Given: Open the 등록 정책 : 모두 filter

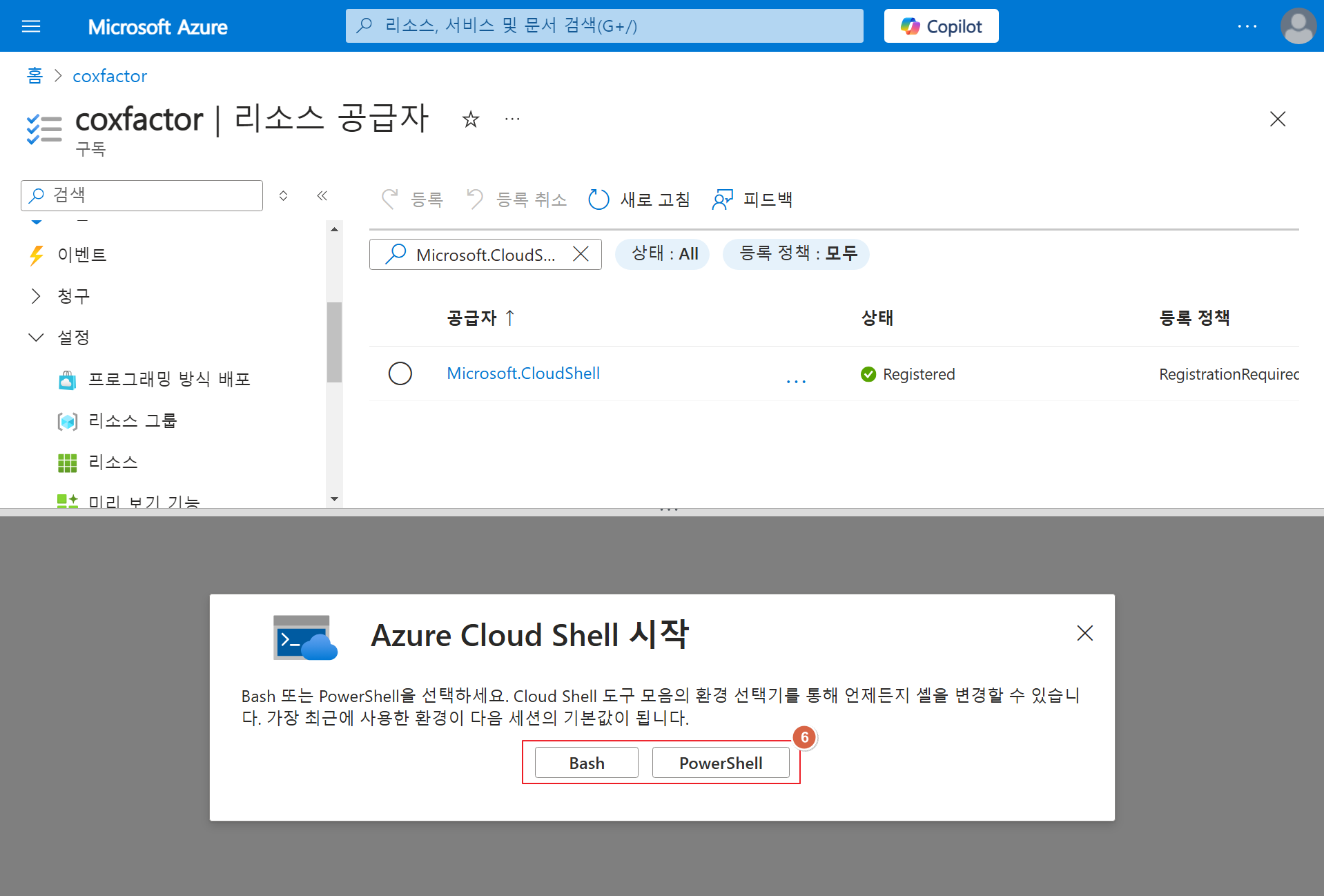Looking at the screenshot, I should 797,254.
